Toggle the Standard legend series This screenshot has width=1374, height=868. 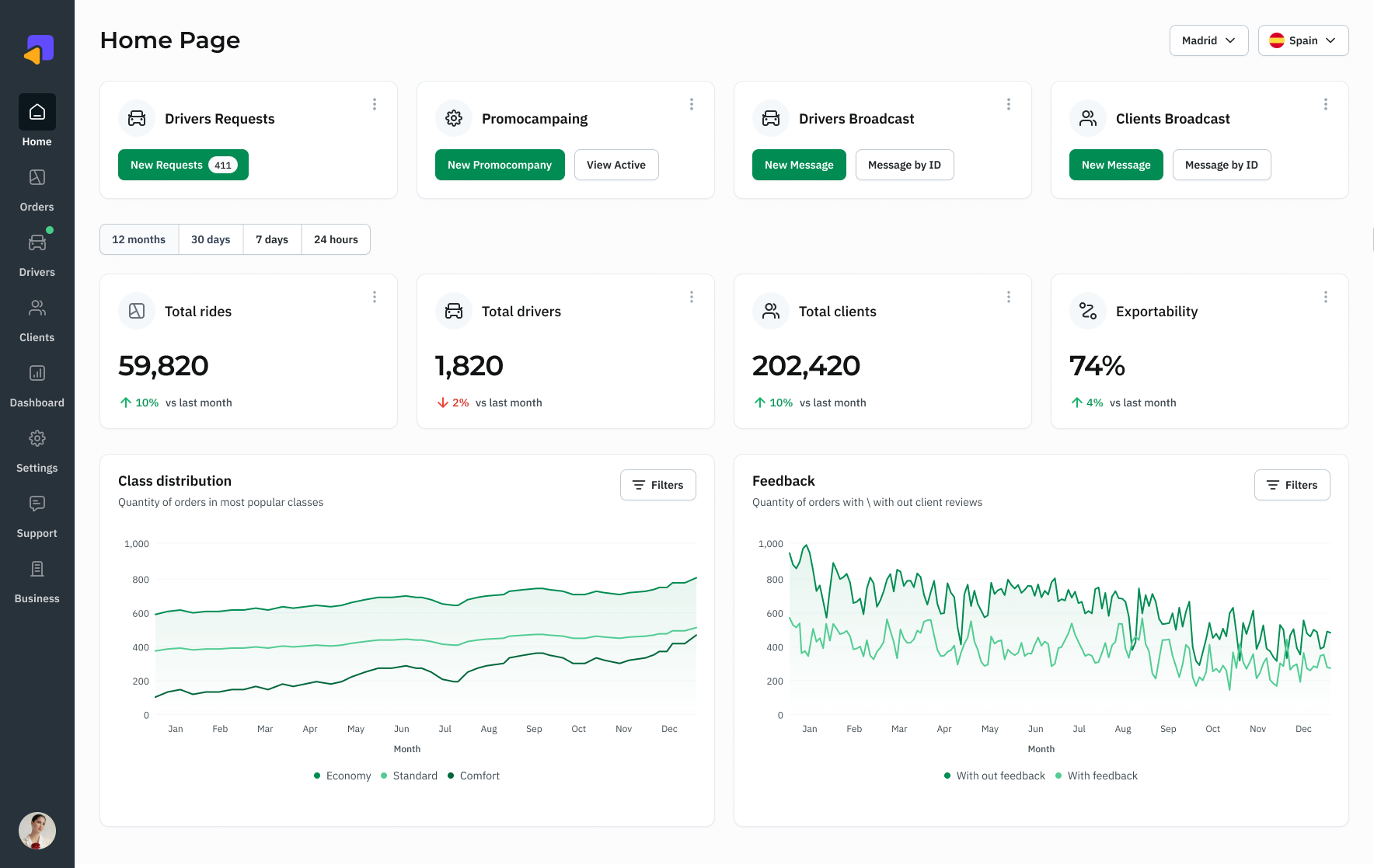click(x=409, y=776)
